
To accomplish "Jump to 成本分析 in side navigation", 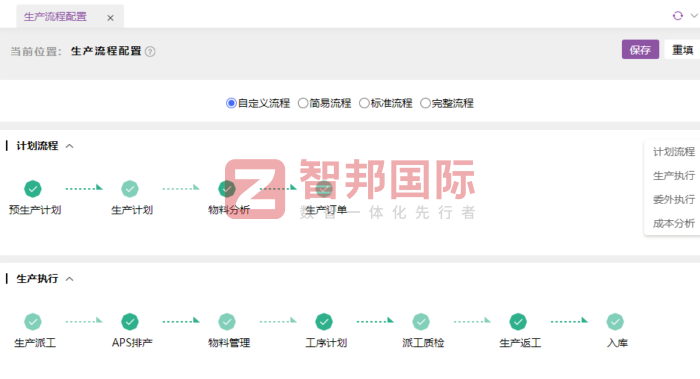I will [674, 223].
